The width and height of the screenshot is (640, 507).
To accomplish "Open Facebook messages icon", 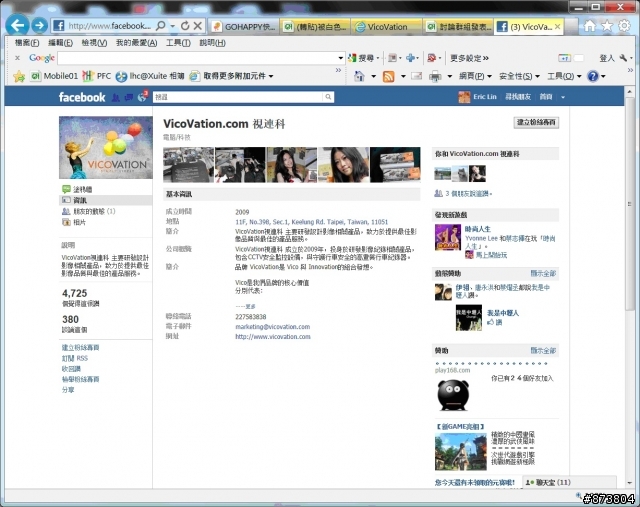I will pos(129,97).
